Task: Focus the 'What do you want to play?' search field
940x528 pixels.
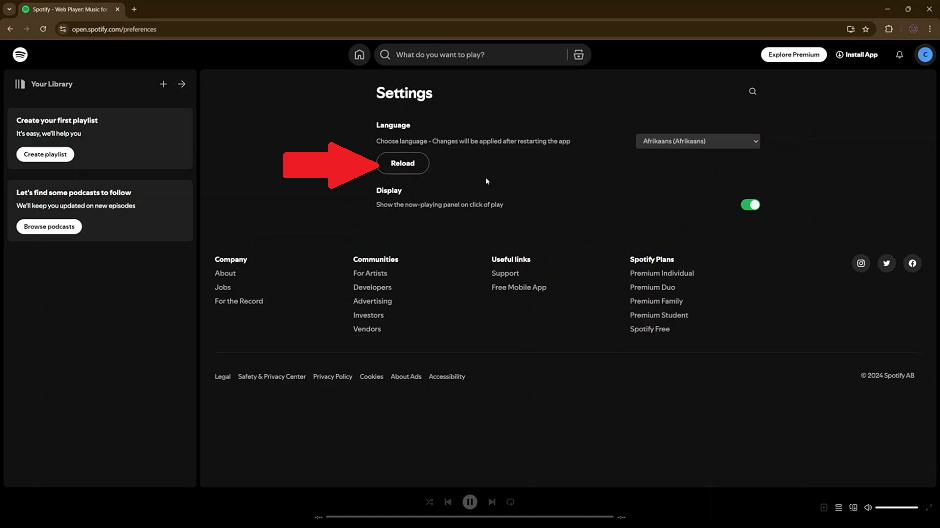Action: click(x=471, y=55)
